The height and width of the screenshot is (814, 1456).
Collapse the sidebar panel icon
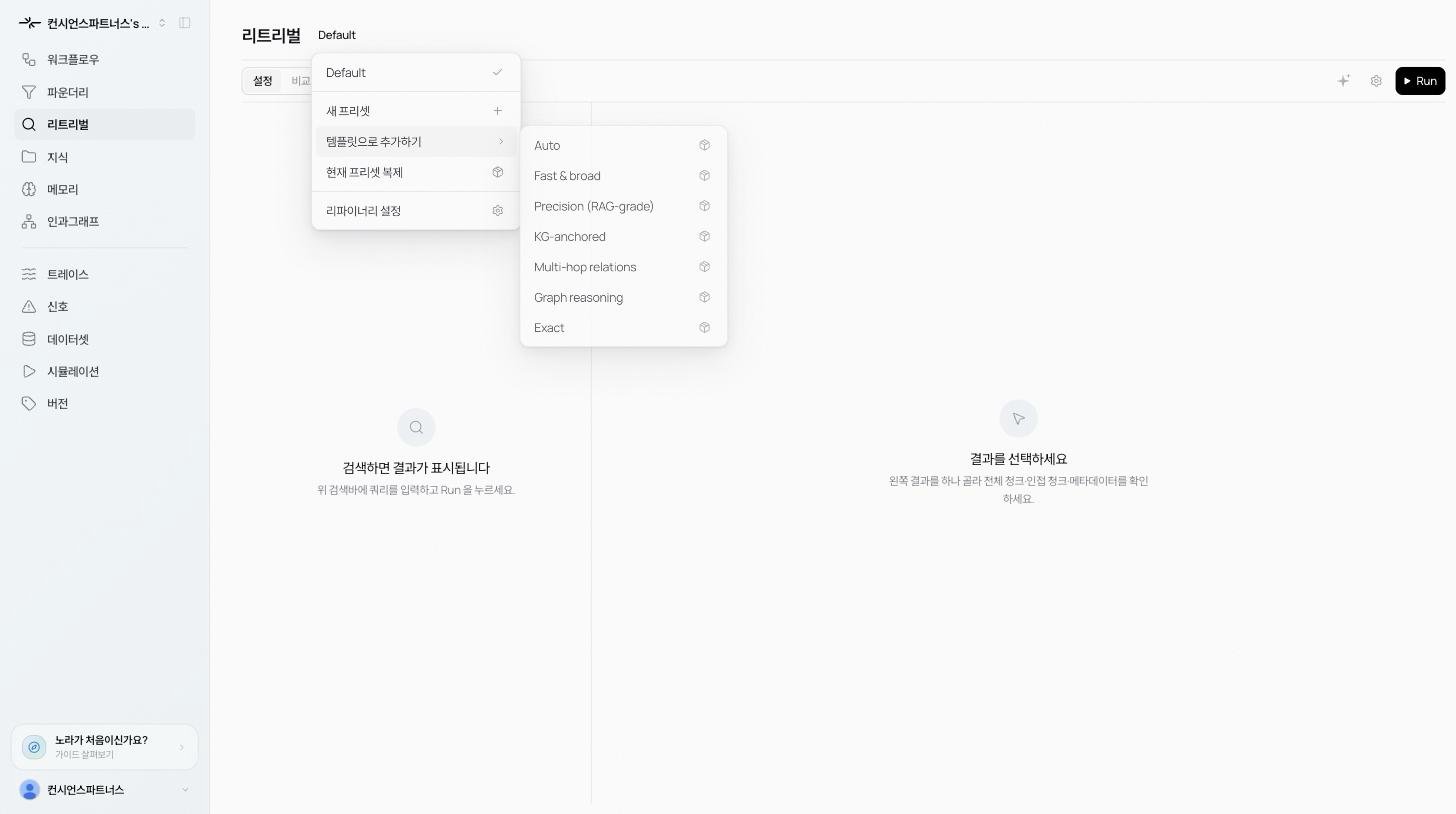click(x=185, y=23)
